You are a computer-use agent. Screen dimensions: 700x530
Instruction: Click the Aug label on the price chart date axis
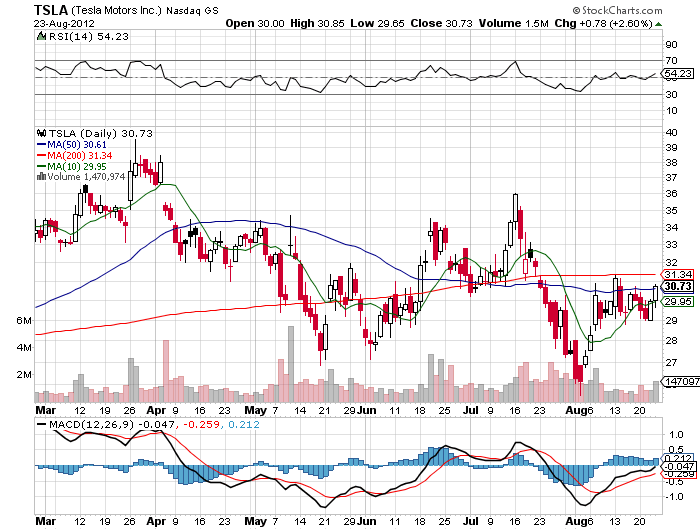tap(575, 410)
